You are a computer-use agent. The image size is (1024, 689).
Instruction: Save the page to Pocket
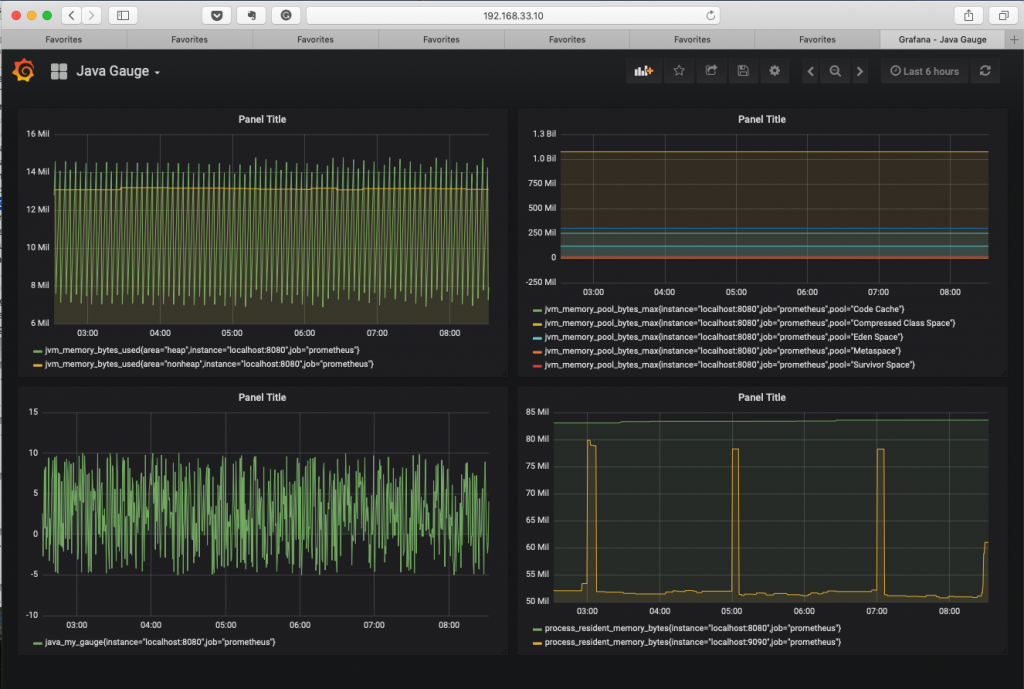[x=215, y=15]
